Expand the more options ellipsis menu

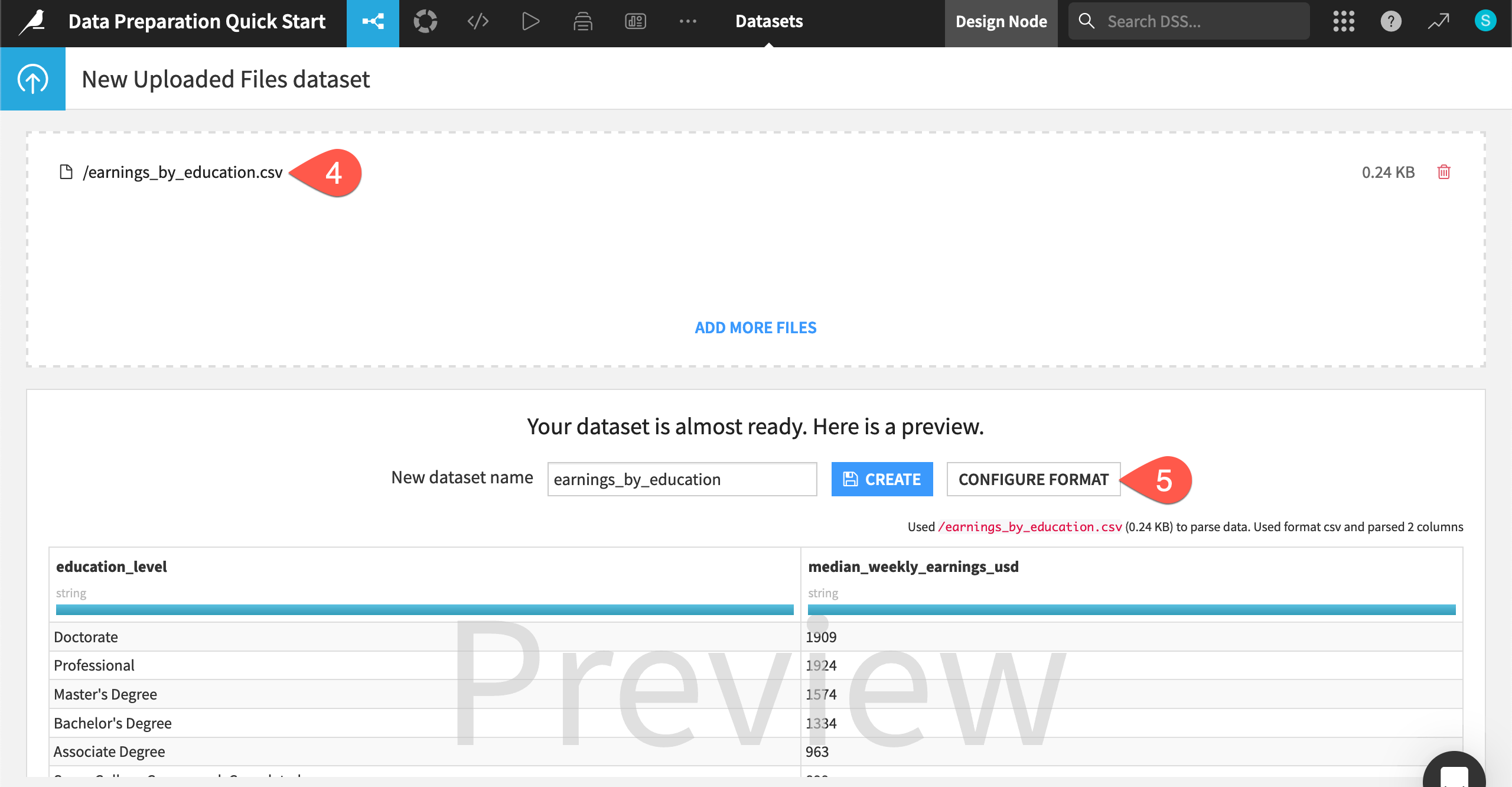[688, 22]
